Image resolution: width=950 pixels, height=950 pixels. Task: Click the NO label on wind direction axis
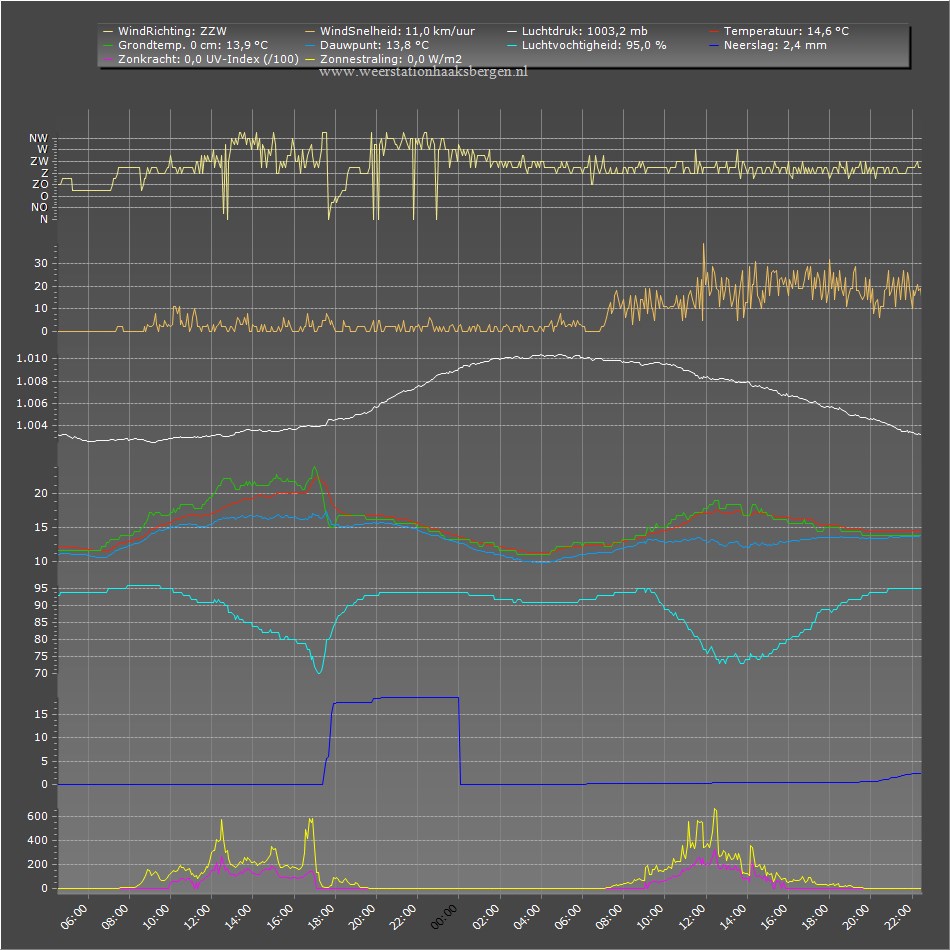tap(39, 207)
